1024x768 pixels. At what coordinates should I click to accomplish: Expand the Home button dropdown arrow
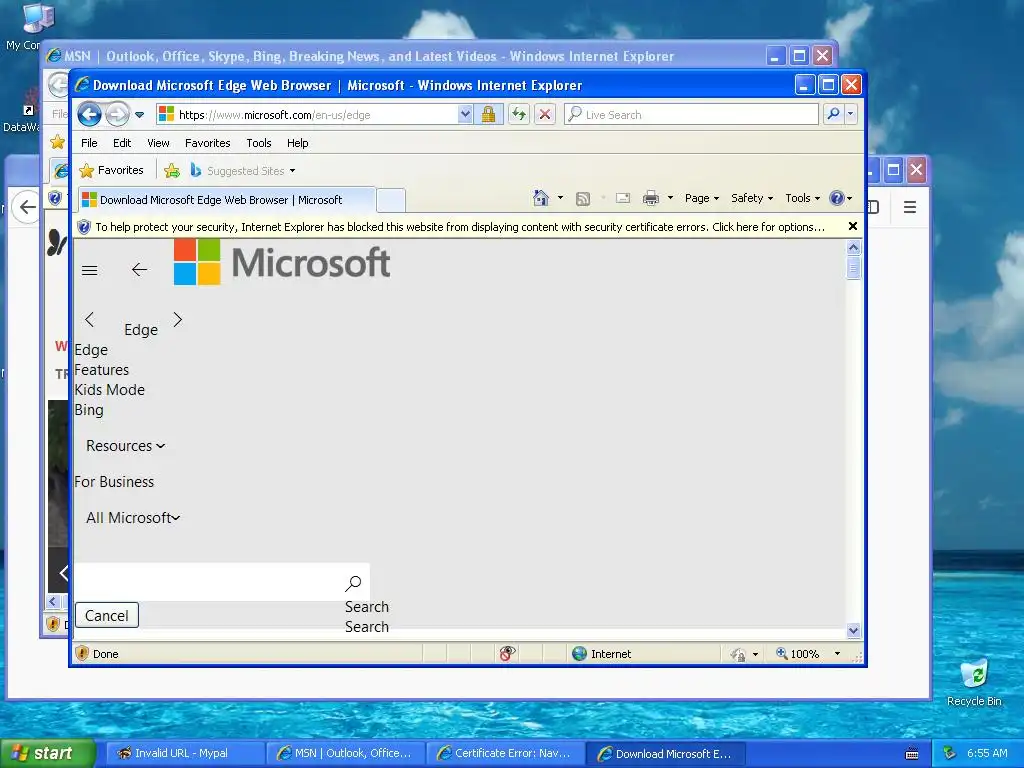pos(560,198)
